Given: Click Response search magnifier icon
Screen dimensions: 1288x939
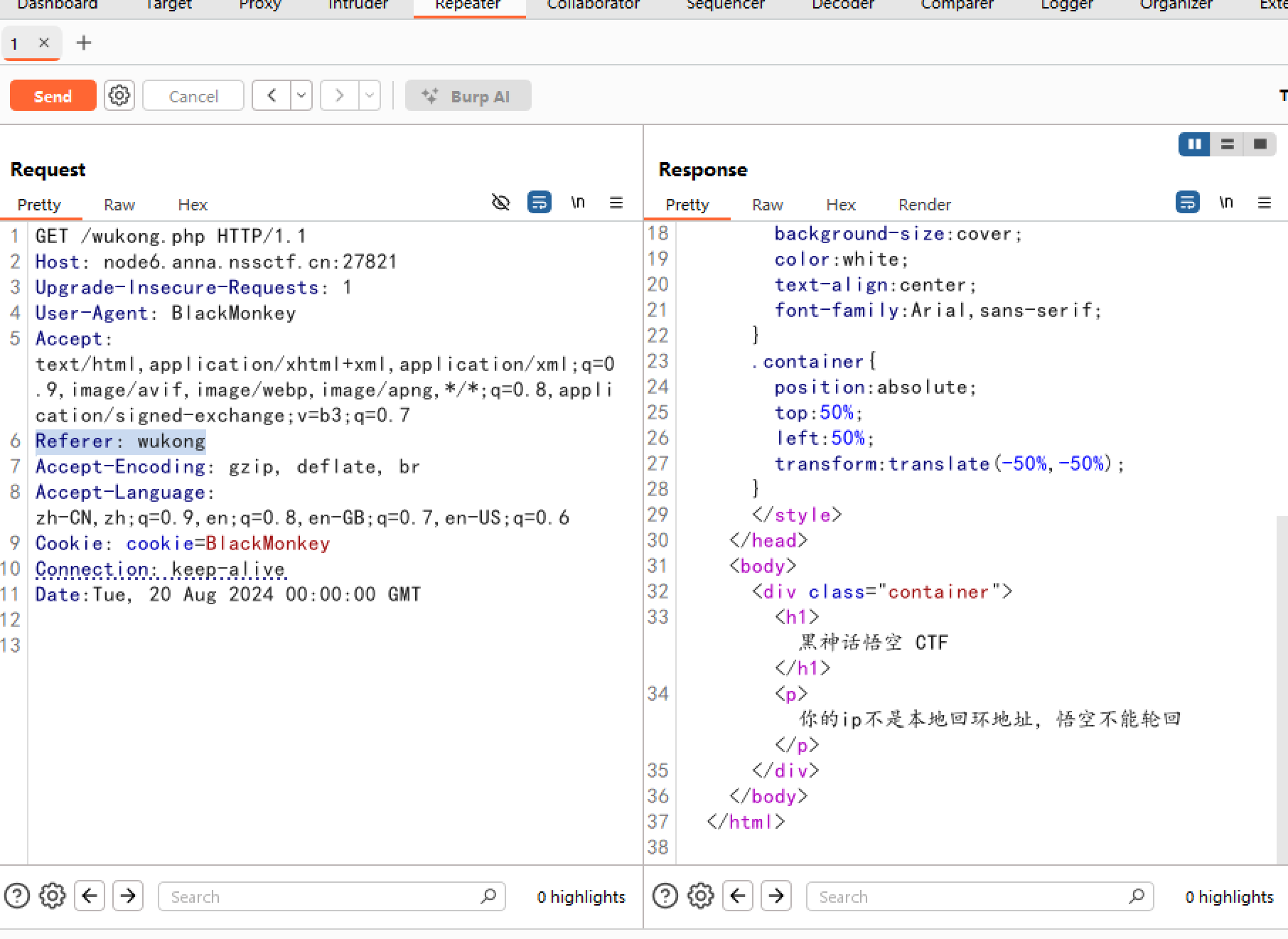Looking at the screenshot, I should [x=1137, y=896].
